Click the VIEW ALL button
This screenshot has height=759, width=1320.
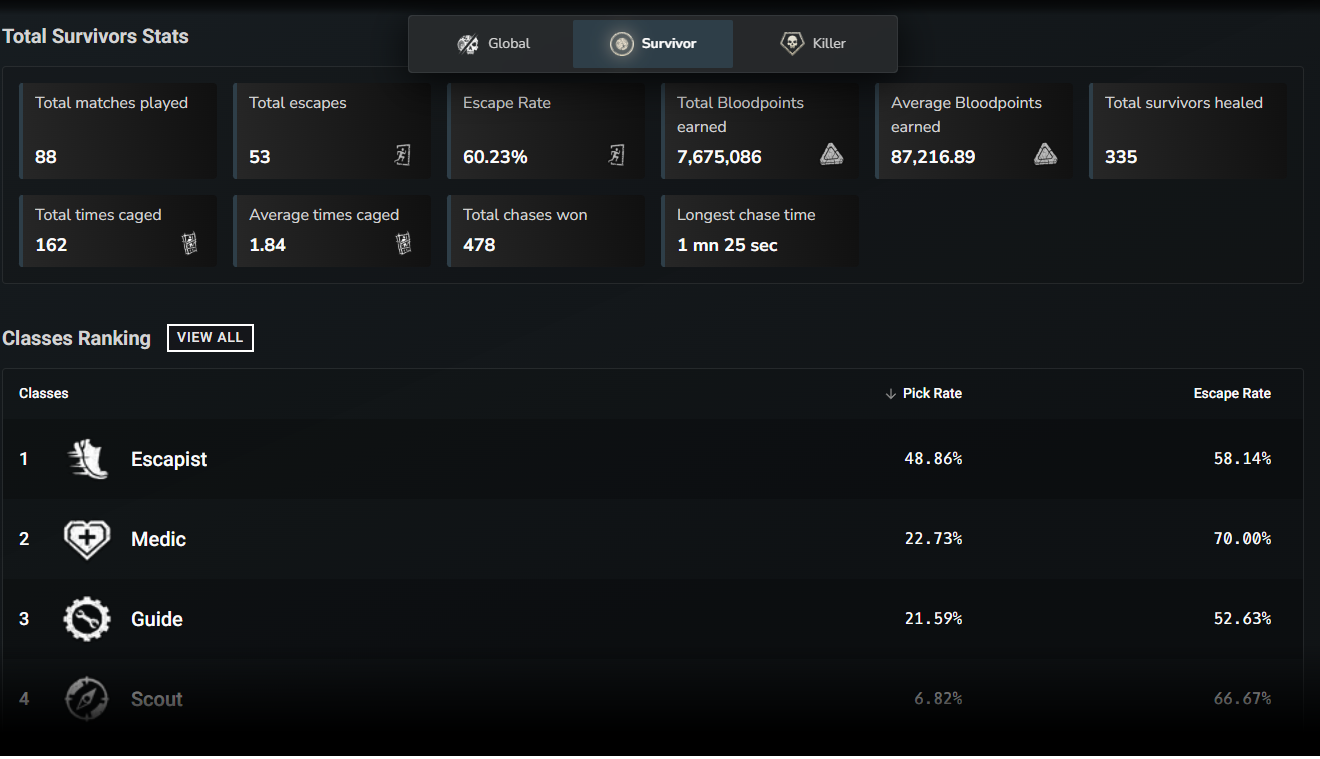(210, 338)
